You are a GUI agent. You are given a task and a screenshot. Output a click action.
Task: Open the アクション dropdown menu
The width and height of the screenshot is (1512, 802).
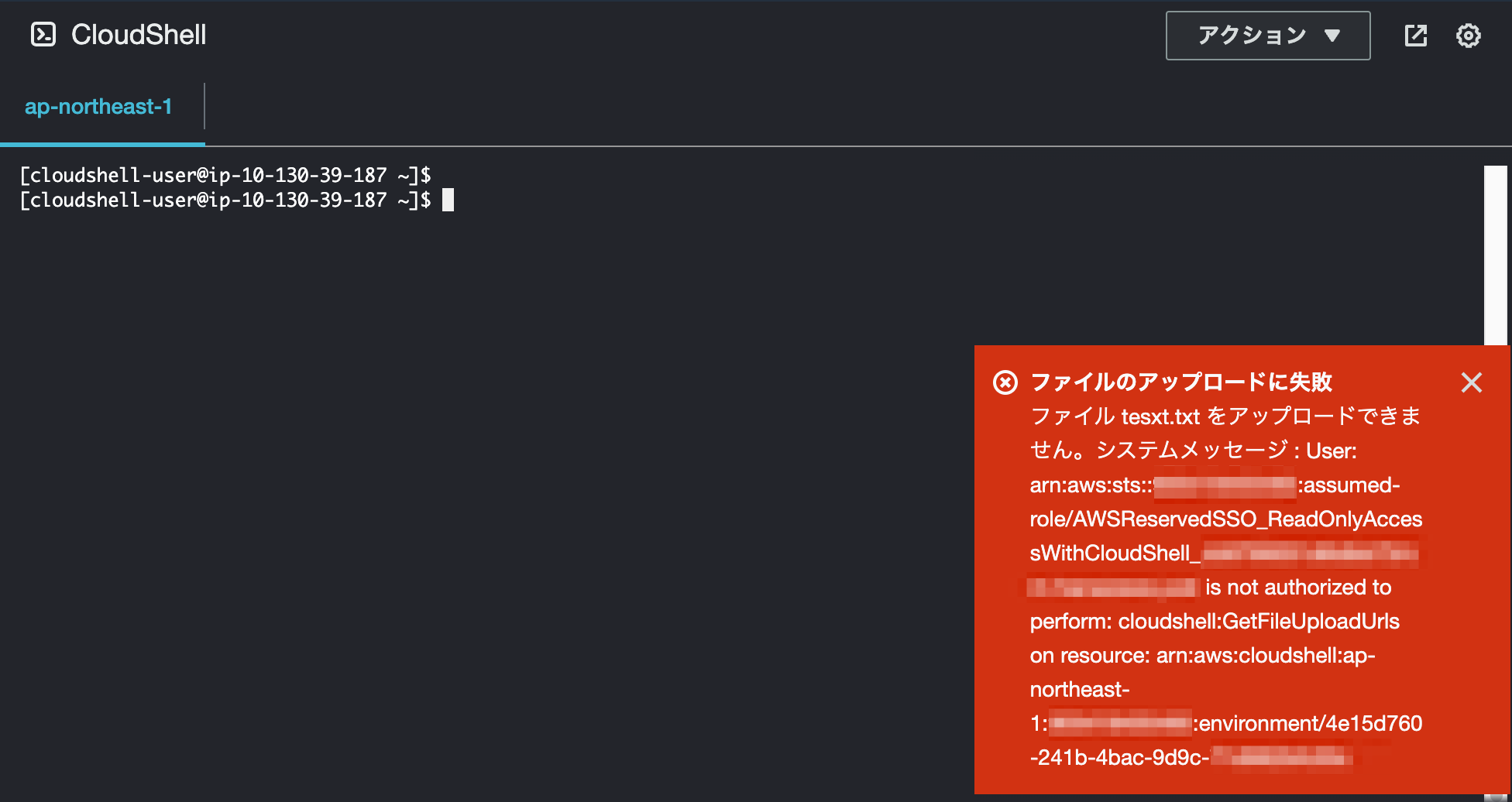pos(1267,35)
